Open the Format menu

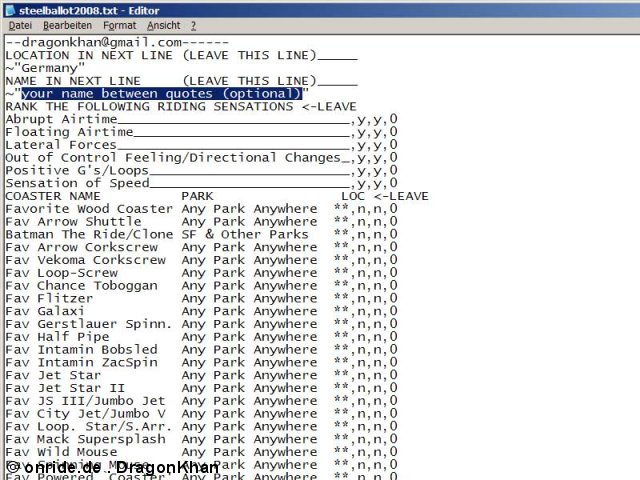[119, 26]
